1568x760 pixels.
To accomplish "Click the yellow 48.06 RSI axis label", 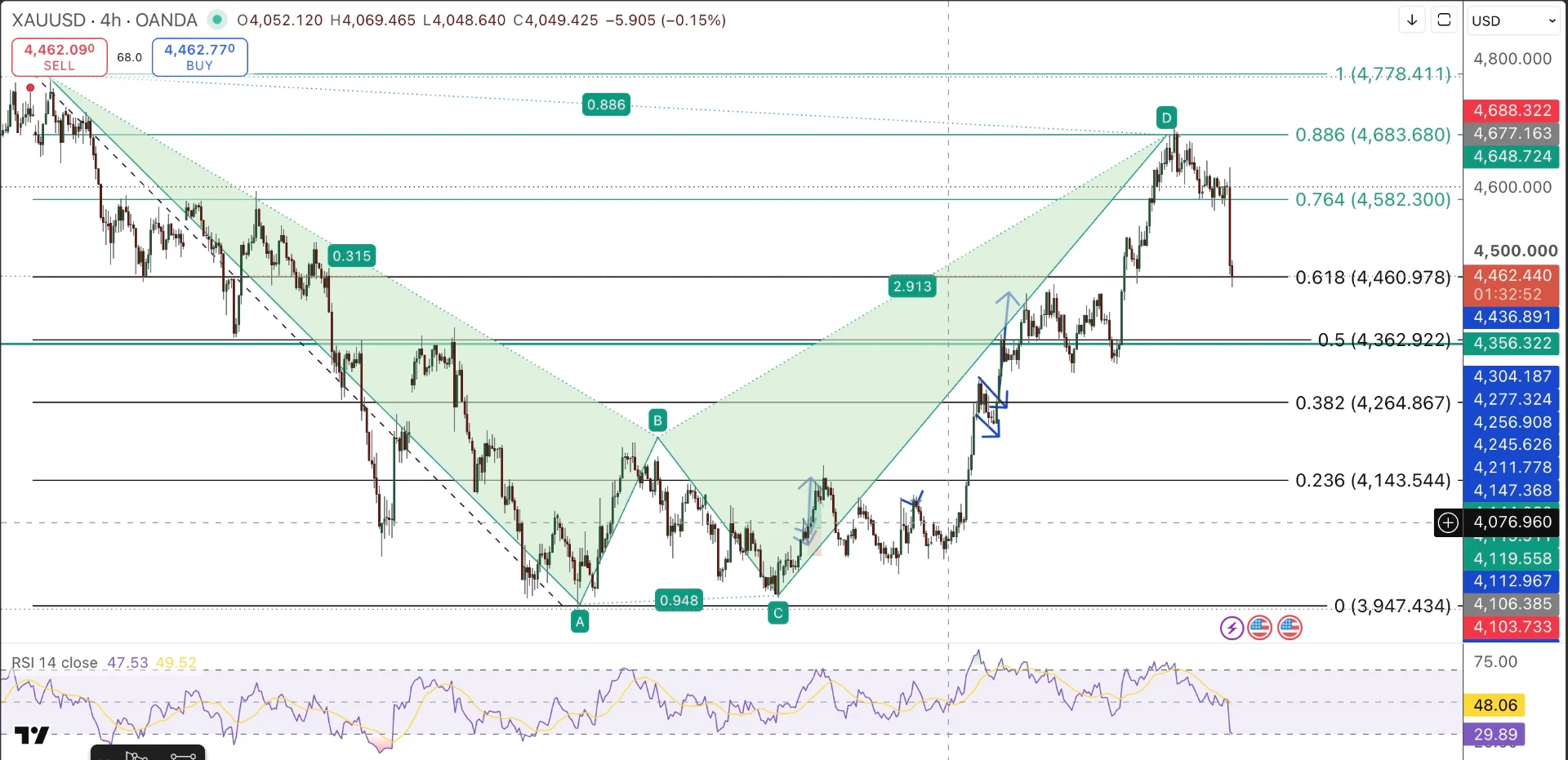I will coord(1495,705).
